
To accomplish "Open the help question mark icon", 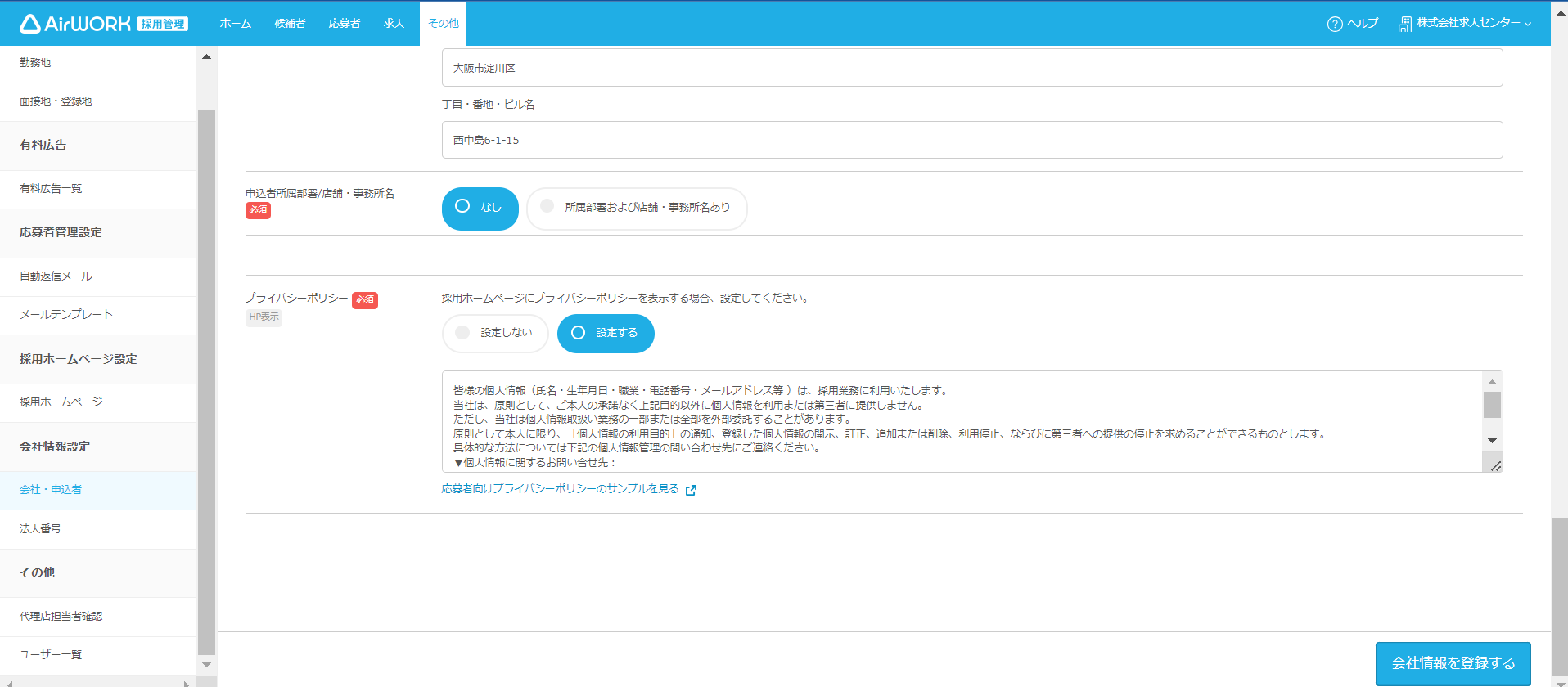I will 1335,24.
